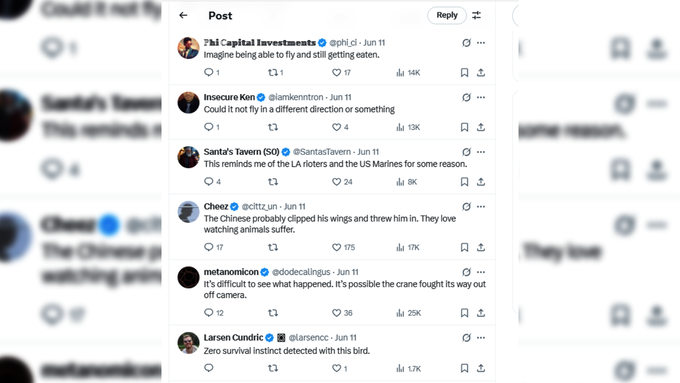Viewport: 680px width, 383px height.
Task: Go back using the arrow beside Post
Action: (x=183, y=15)
